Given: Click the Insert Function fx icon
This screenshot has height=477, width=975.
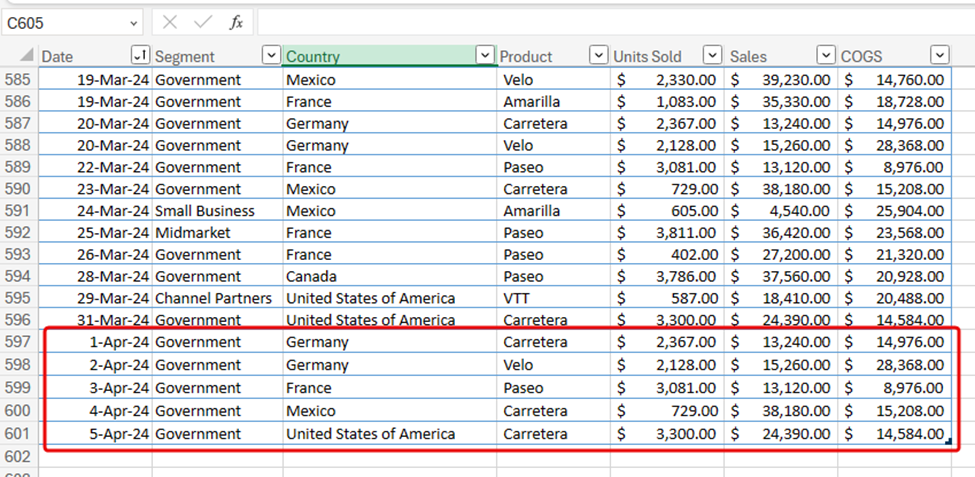Looking at the screenshot, I should click(236, 22).
